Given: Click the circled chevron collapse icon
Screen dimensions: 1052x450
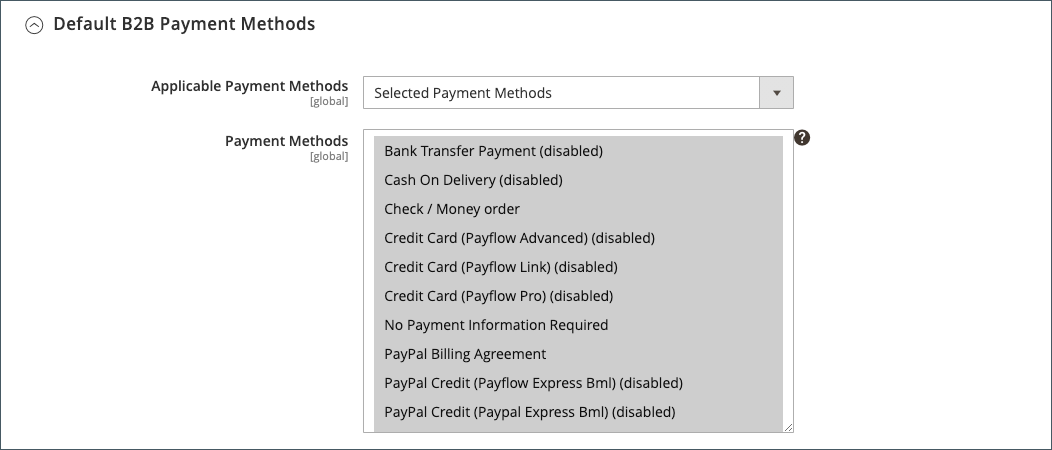Looking at the screenshot, I should 34,25.
